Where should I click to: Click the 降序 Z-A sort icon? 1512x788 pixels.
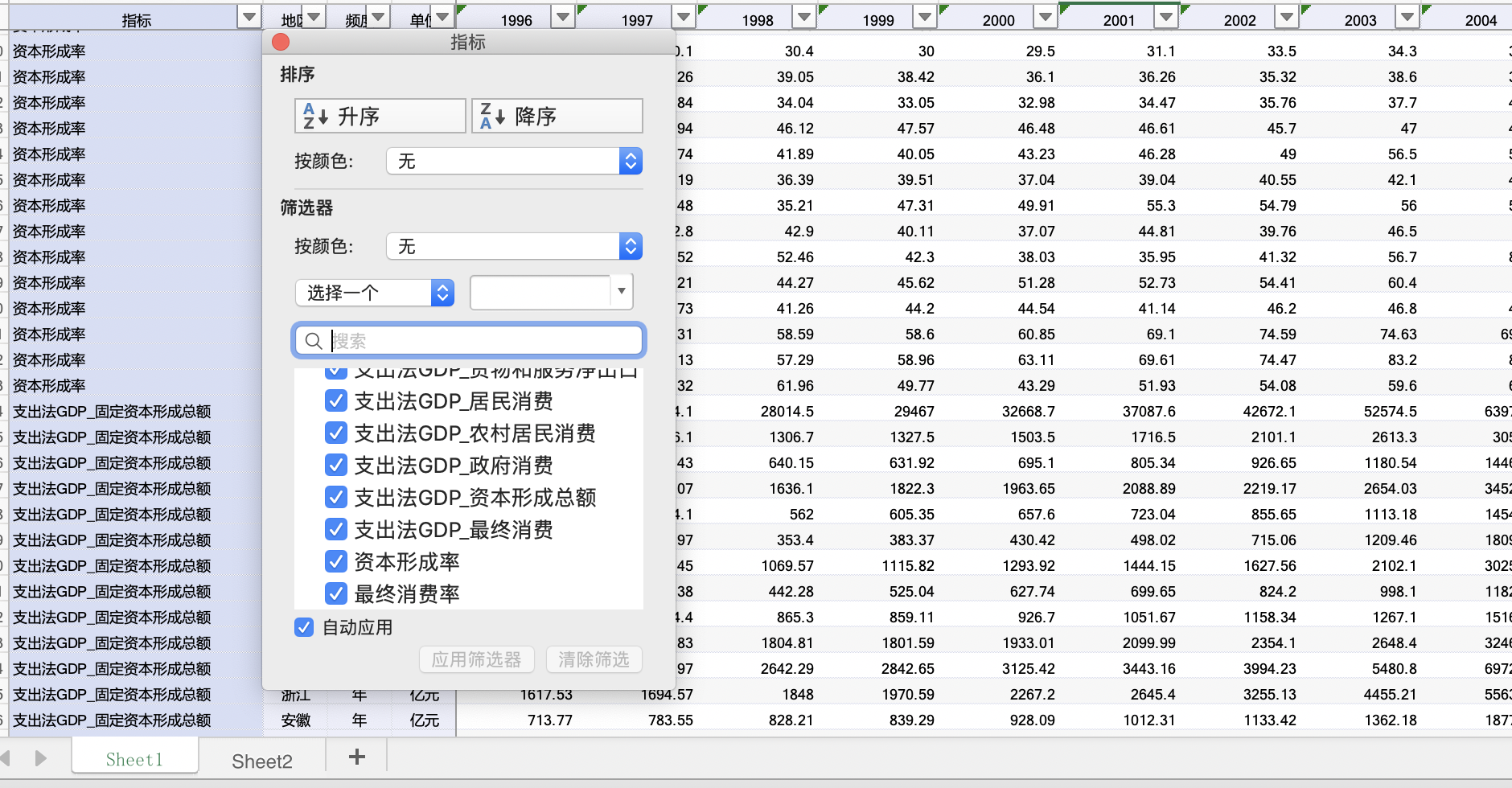pyautogui.click(x=491, y=116)
